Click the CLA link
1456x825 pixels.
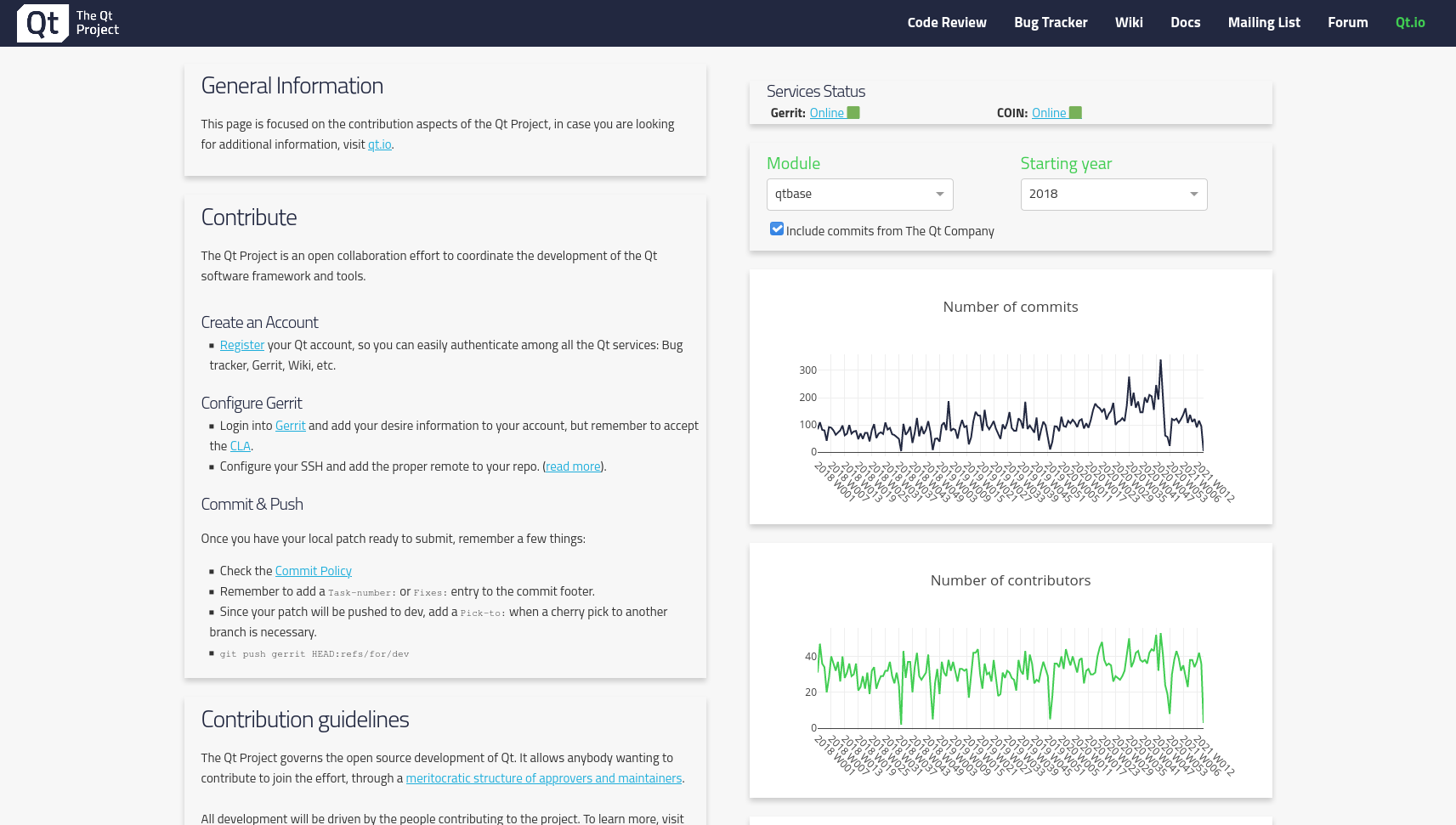pos(240,445)
